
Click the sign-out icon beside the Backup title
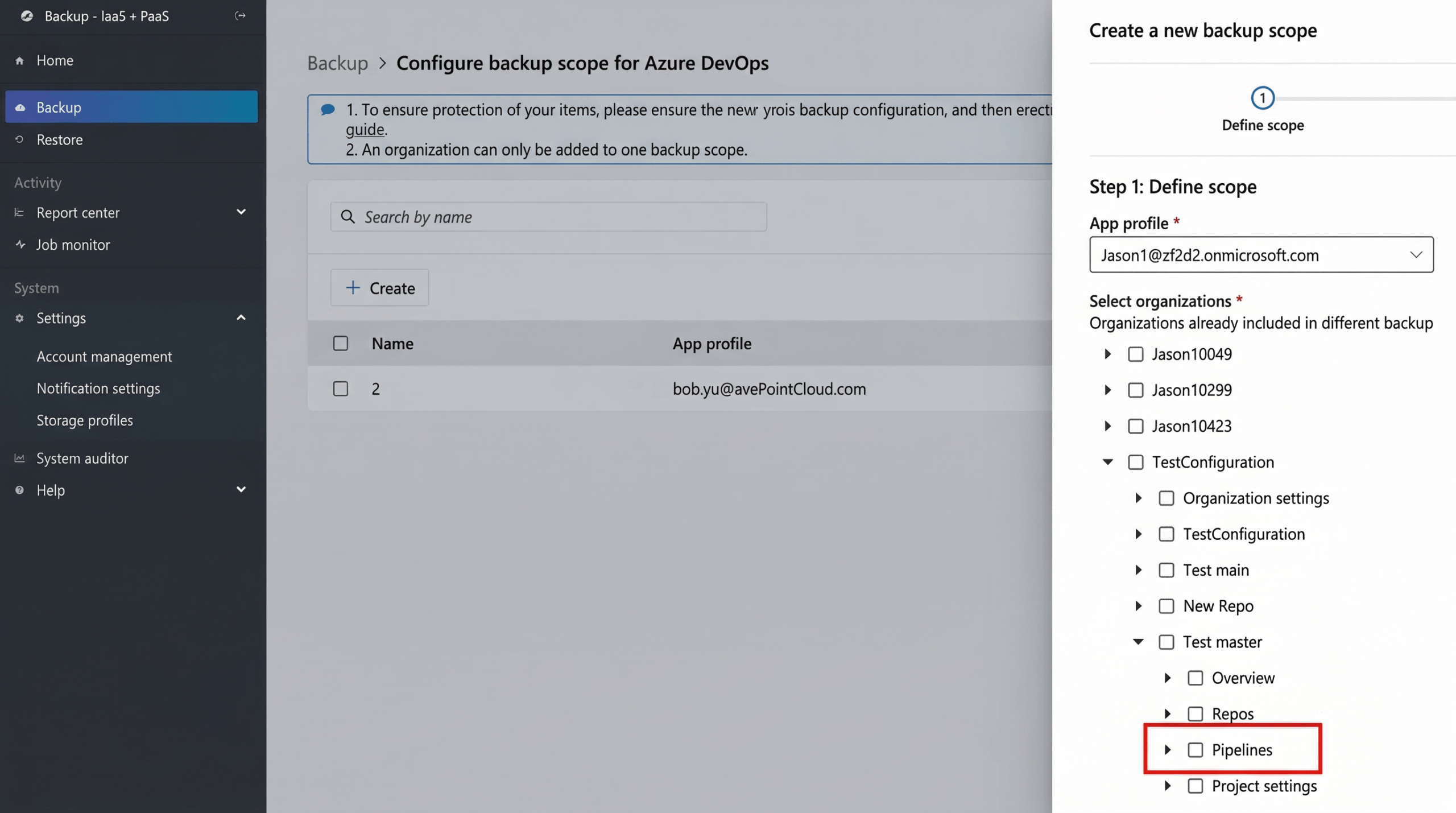[x=240, y=16]
